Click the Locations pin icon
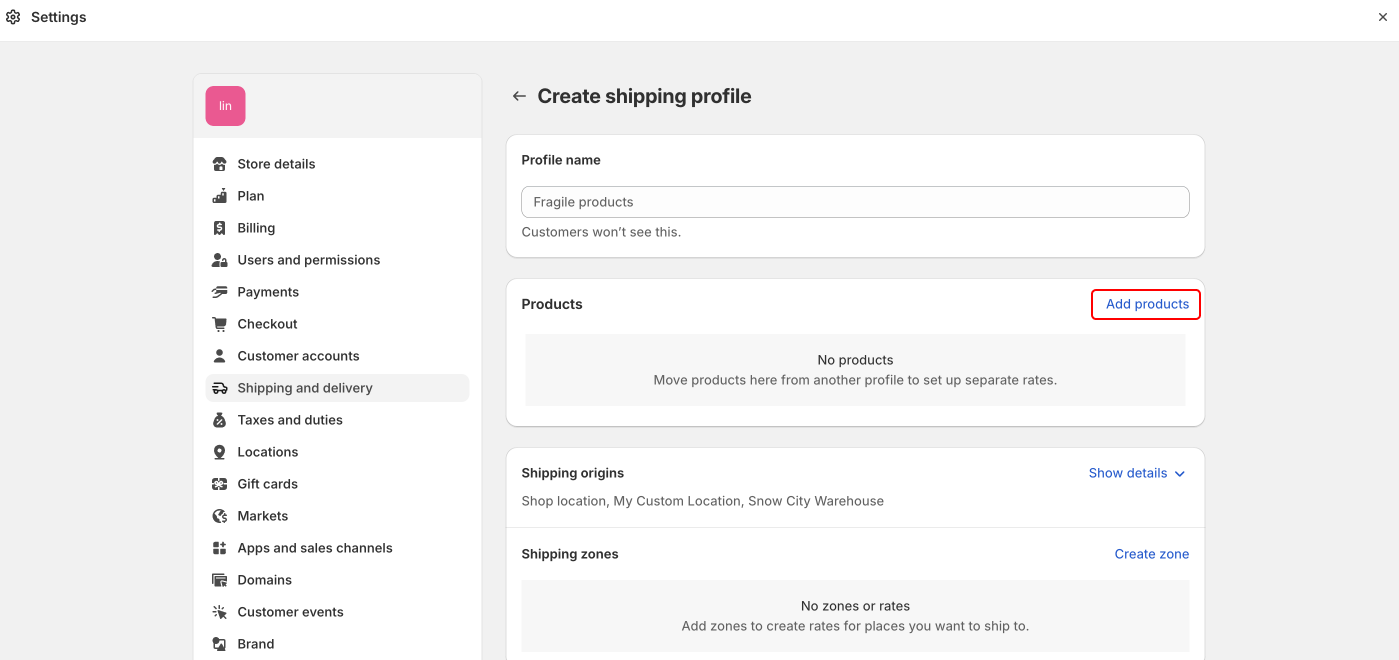This screenshot has width=1399, height=660. (220, 452)
